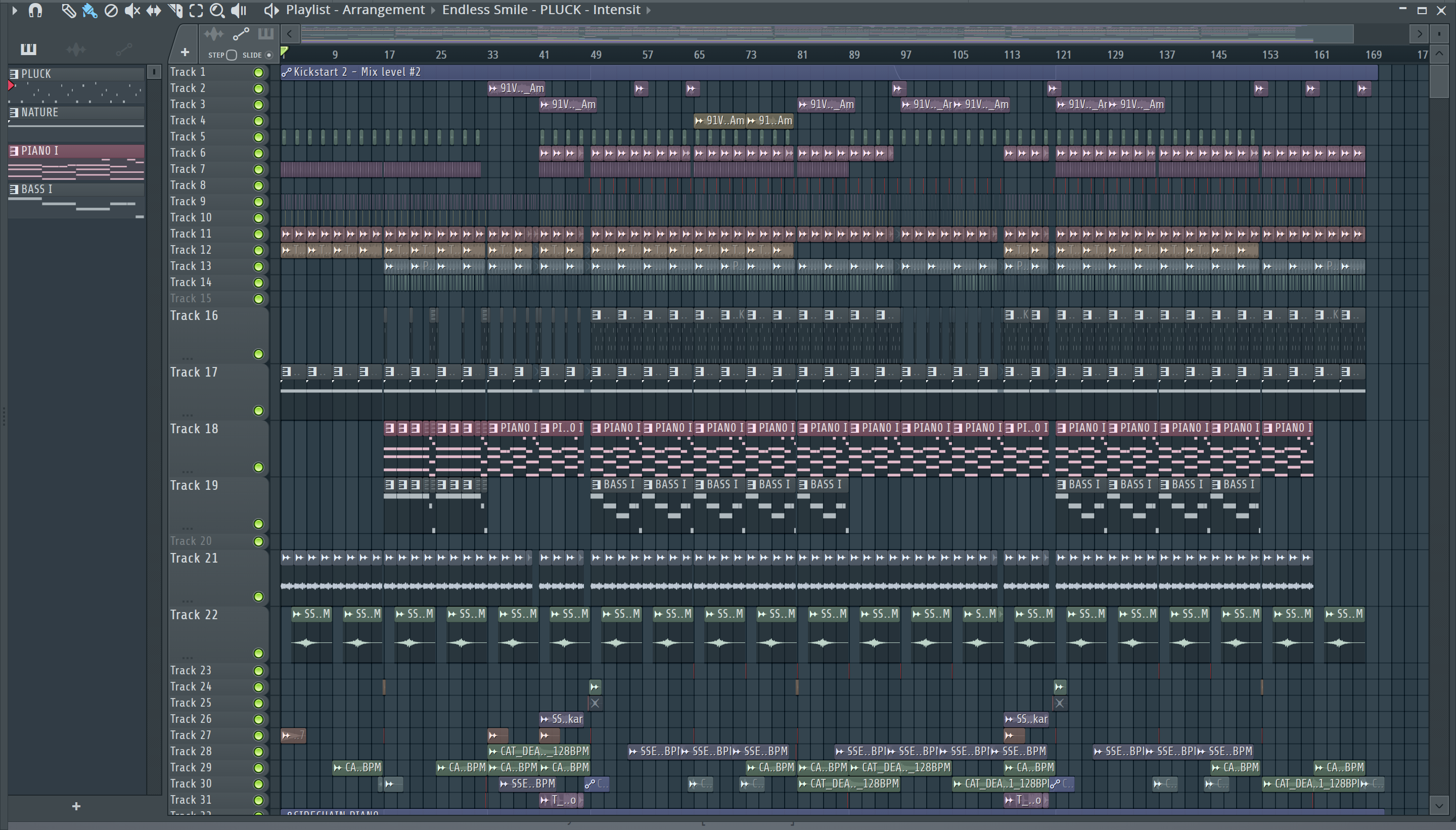Click PIANO I pattern icon in picker

[x=14, y=151]
